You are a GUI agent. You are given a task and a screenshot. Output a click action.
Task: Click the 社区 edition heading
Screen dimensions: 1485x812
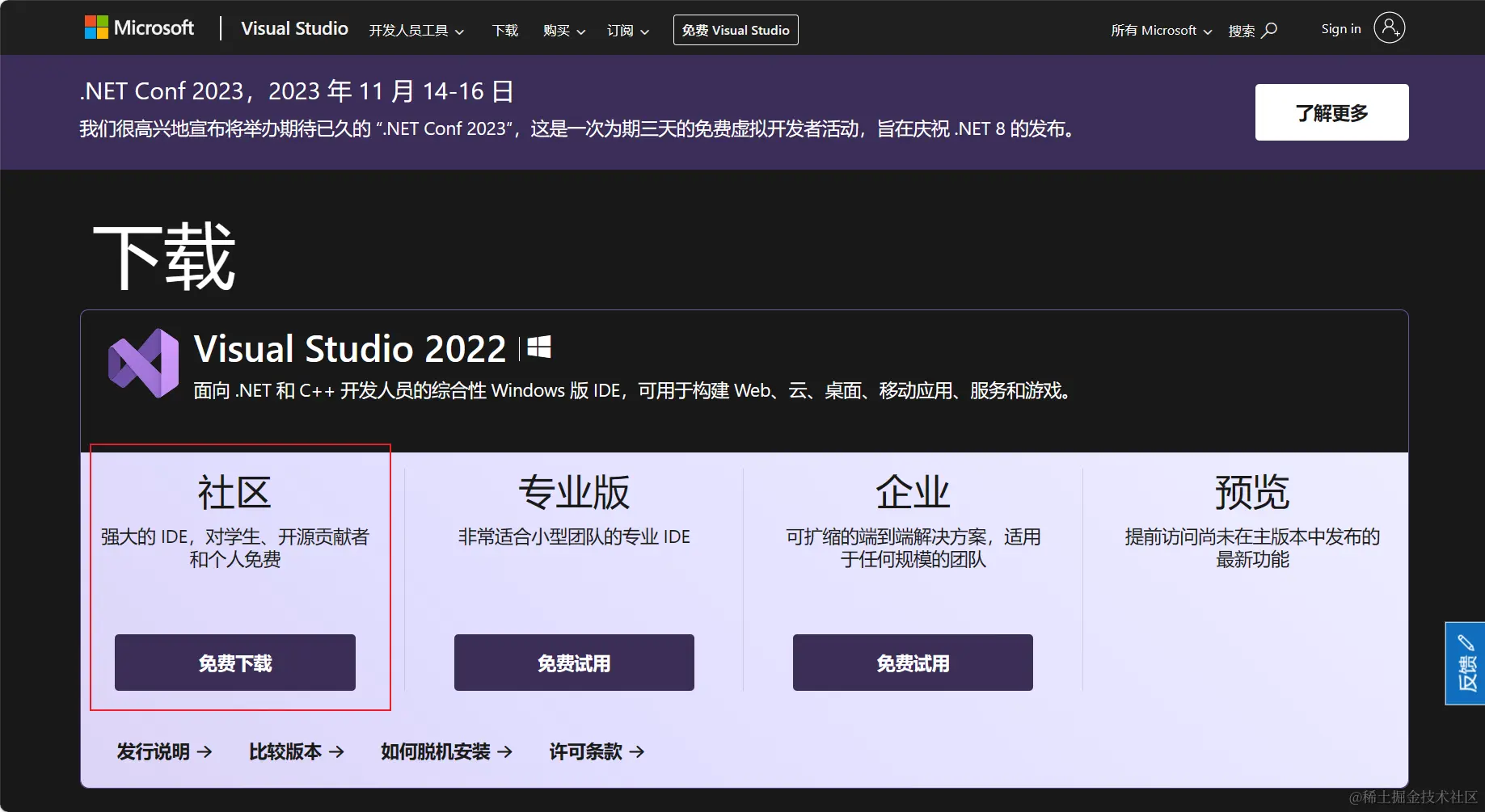234,492
